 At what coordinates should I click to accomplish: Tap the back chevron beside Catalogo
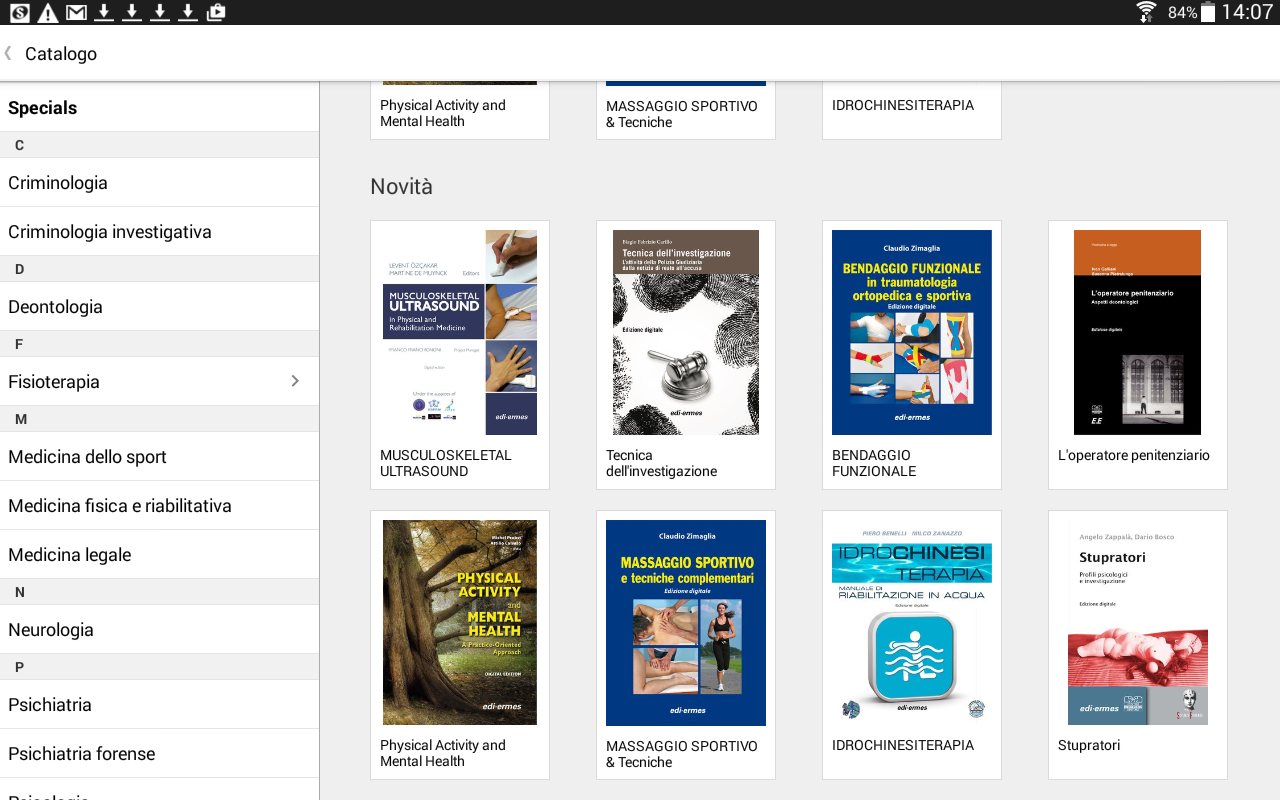click(8, 53)
